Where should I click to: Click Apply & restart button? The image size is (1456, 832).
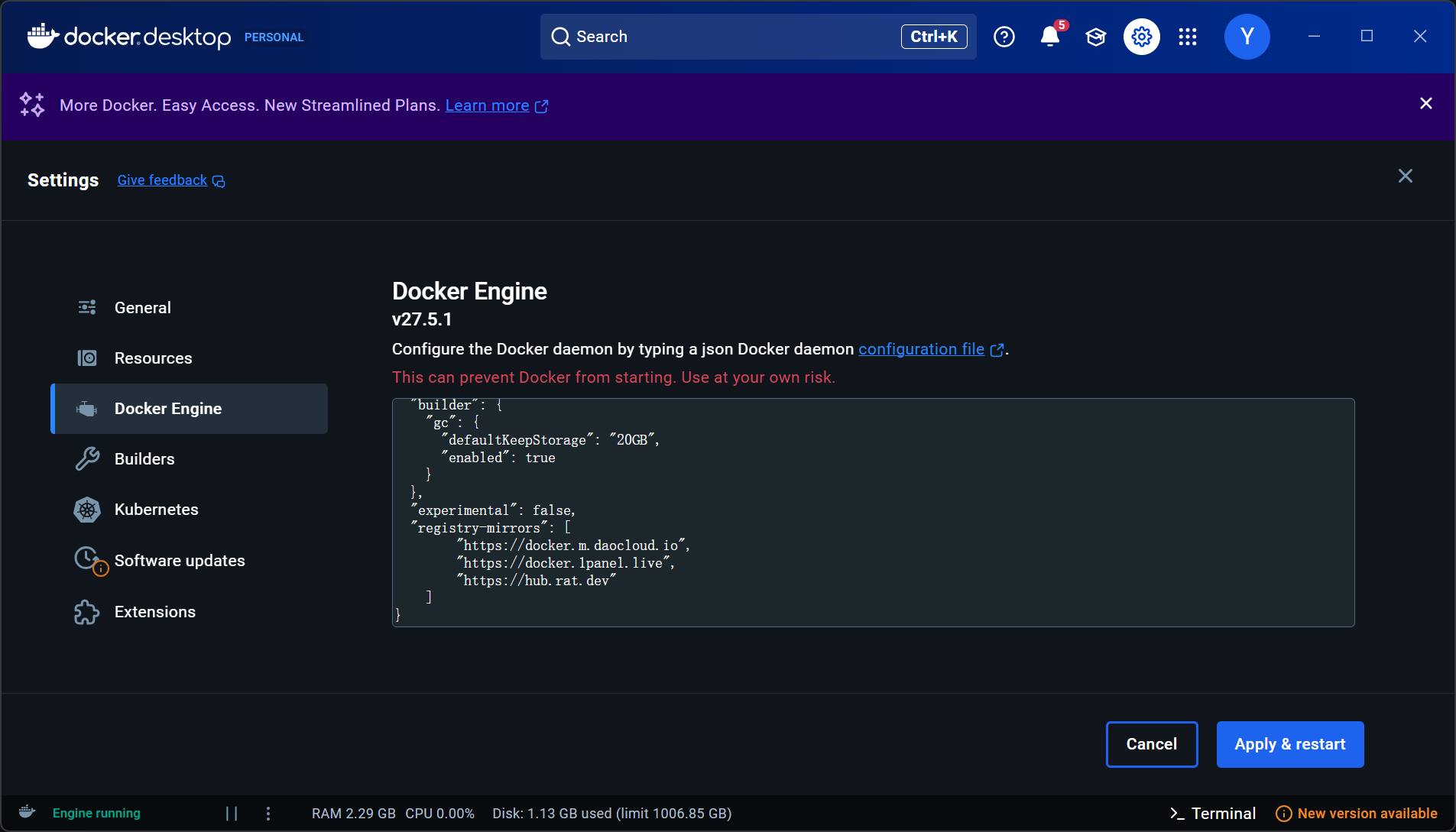(1289, 744)
